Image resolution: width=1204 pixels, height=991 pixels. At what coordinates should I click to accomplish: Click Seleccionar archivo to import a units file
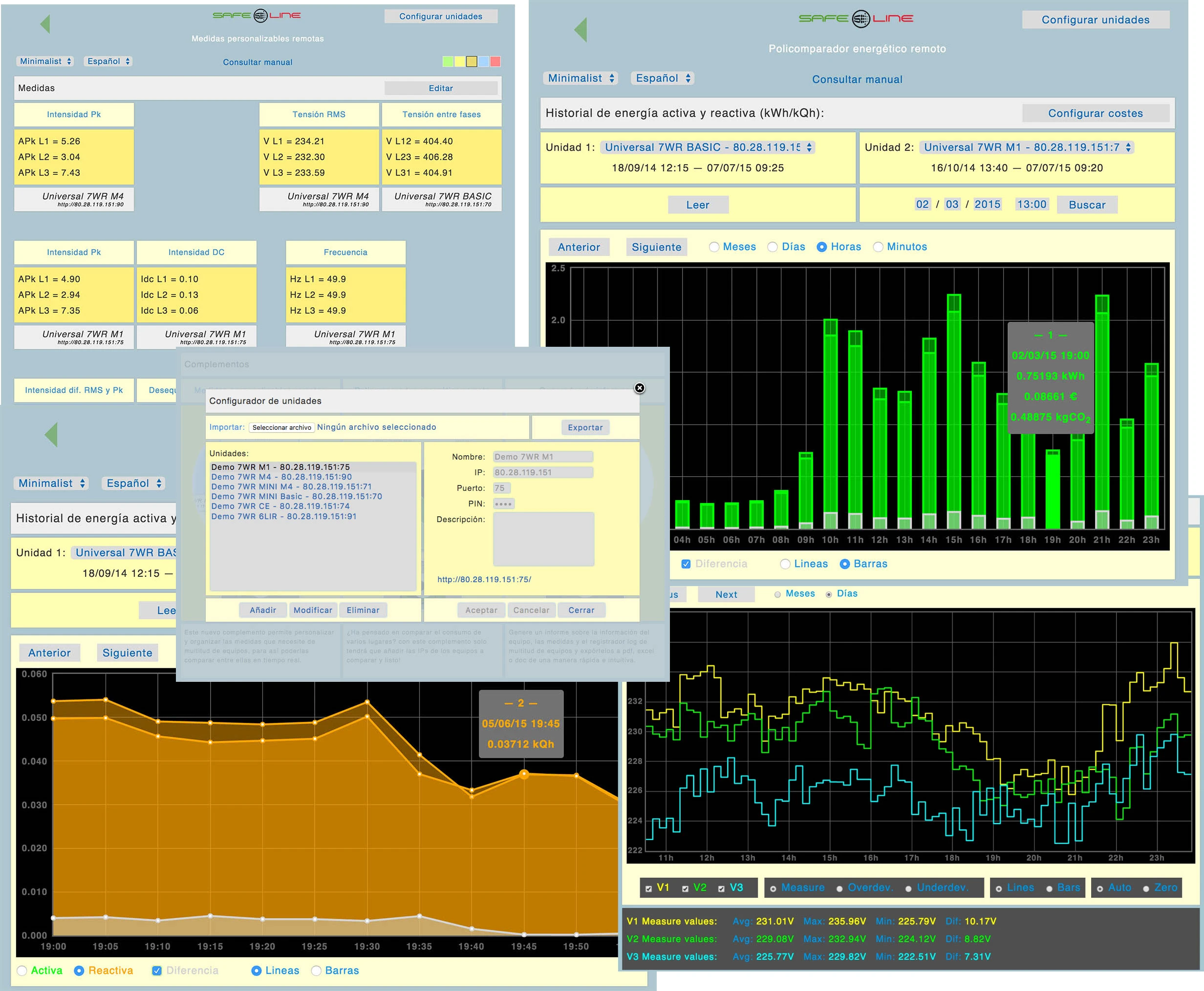(281, 427)
